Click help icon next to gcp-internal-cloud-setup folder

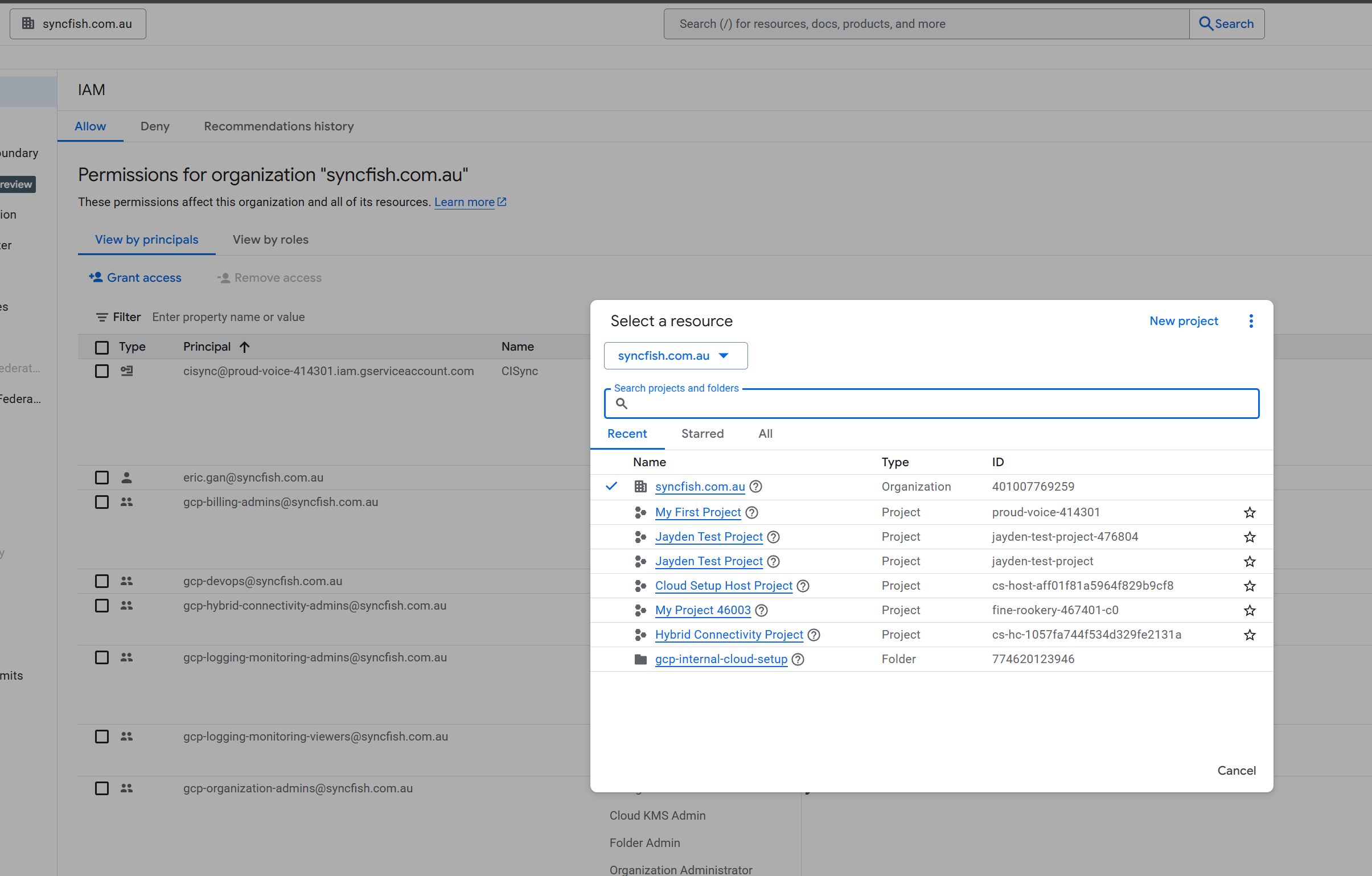(x=798, y=659)
